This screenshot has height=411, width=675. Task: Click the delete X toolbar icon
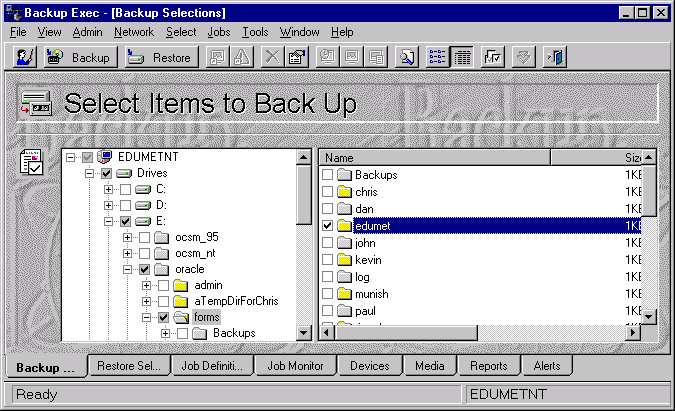pos(272,57)
